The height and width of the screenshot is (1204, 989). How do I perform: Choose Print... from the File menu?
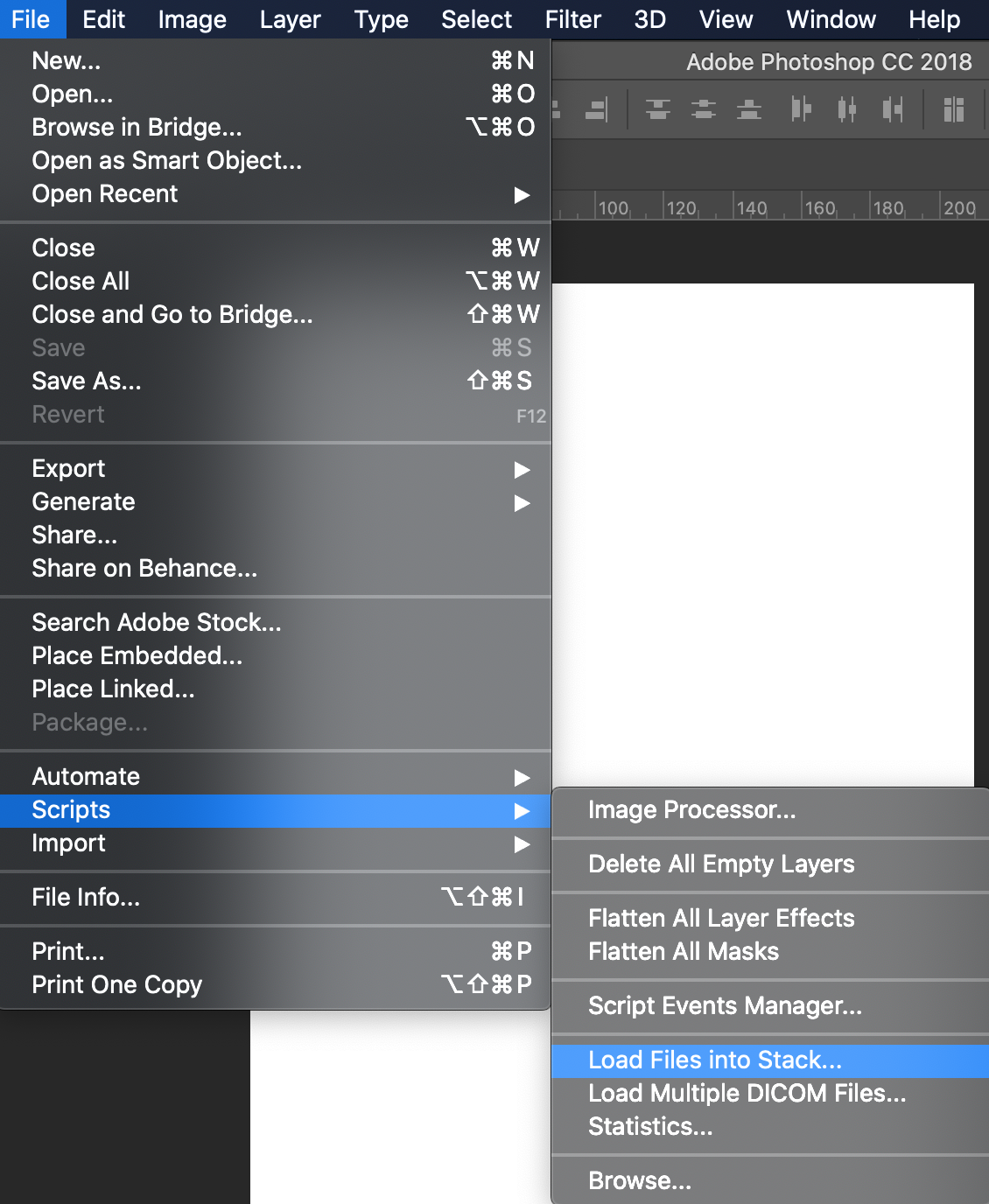tap(276, 951)
